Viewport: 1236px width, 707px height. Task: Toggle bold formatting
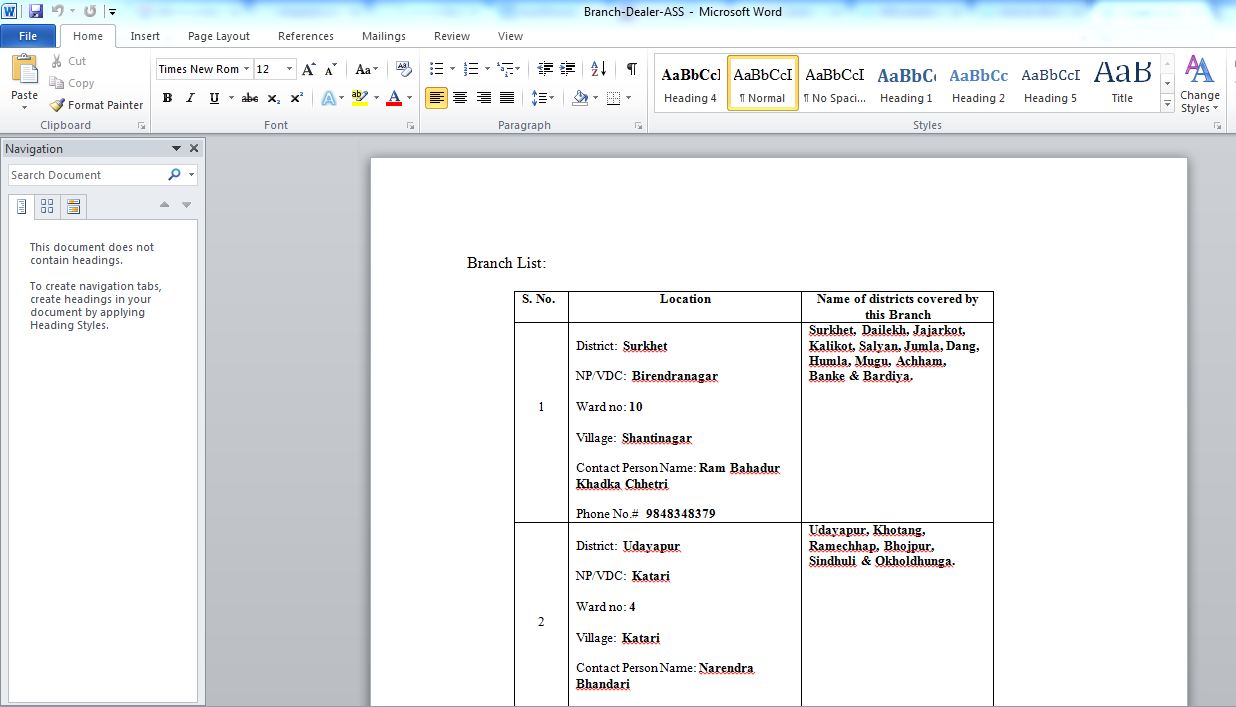click(167, 98)
